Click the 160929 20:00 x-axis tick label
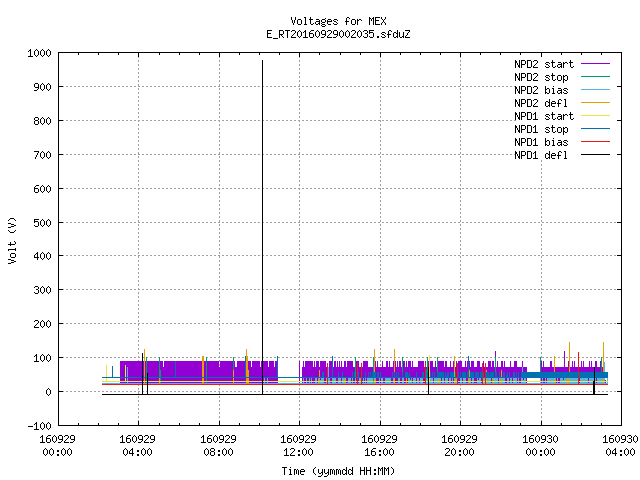640x480 pixels. (460, 446)
